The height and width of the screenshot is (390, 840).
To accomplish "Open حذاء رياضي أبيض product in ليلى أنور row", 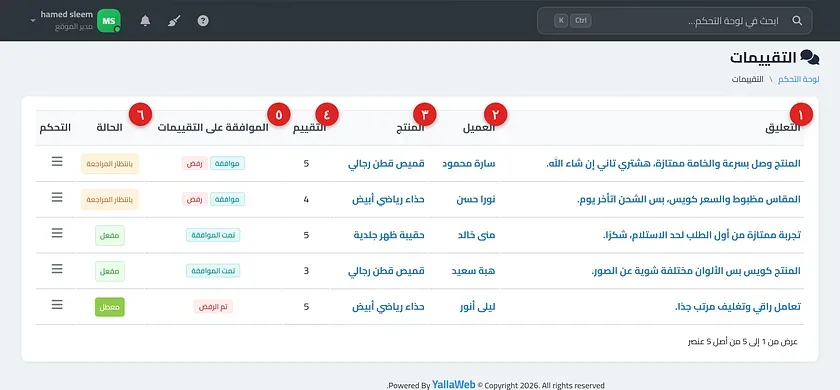I will [x=388, y=307].
